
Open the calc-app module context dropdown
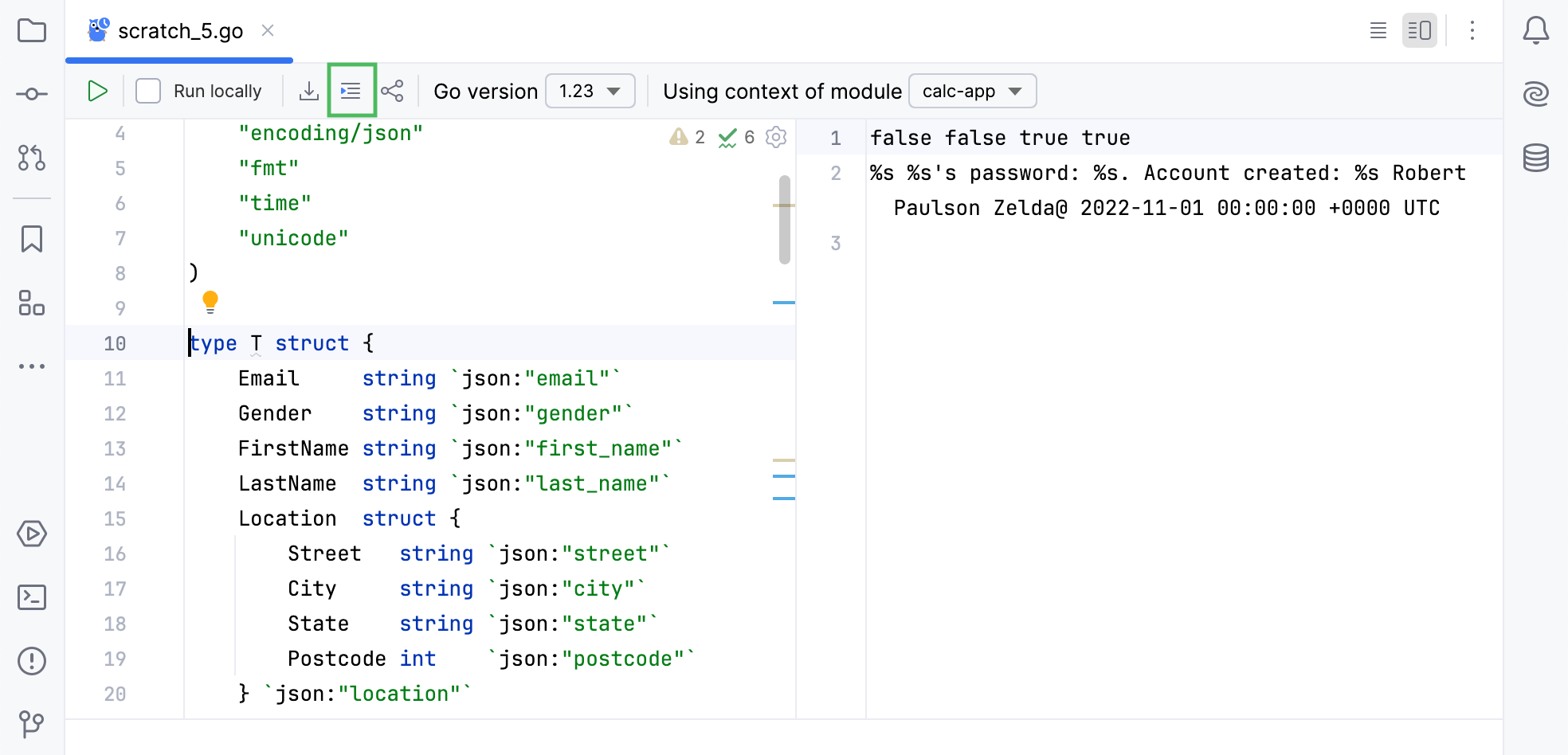click(x=971, y=91)
